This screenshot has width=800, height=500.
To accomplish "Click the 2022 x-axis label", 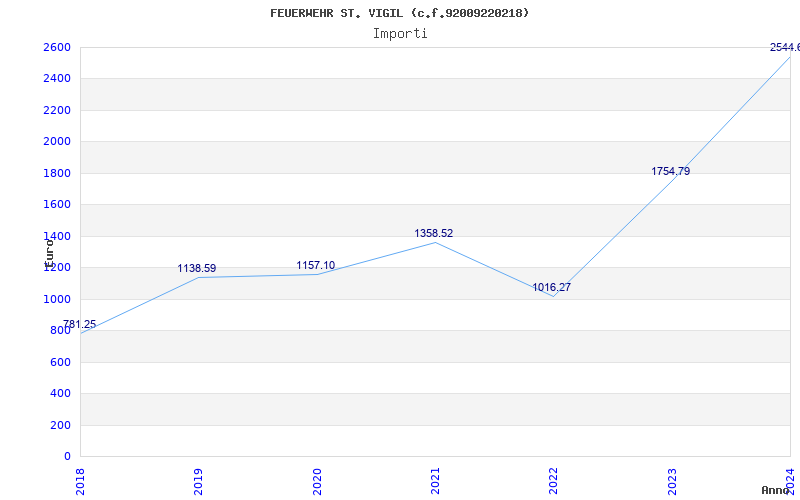I will [553, 482].
